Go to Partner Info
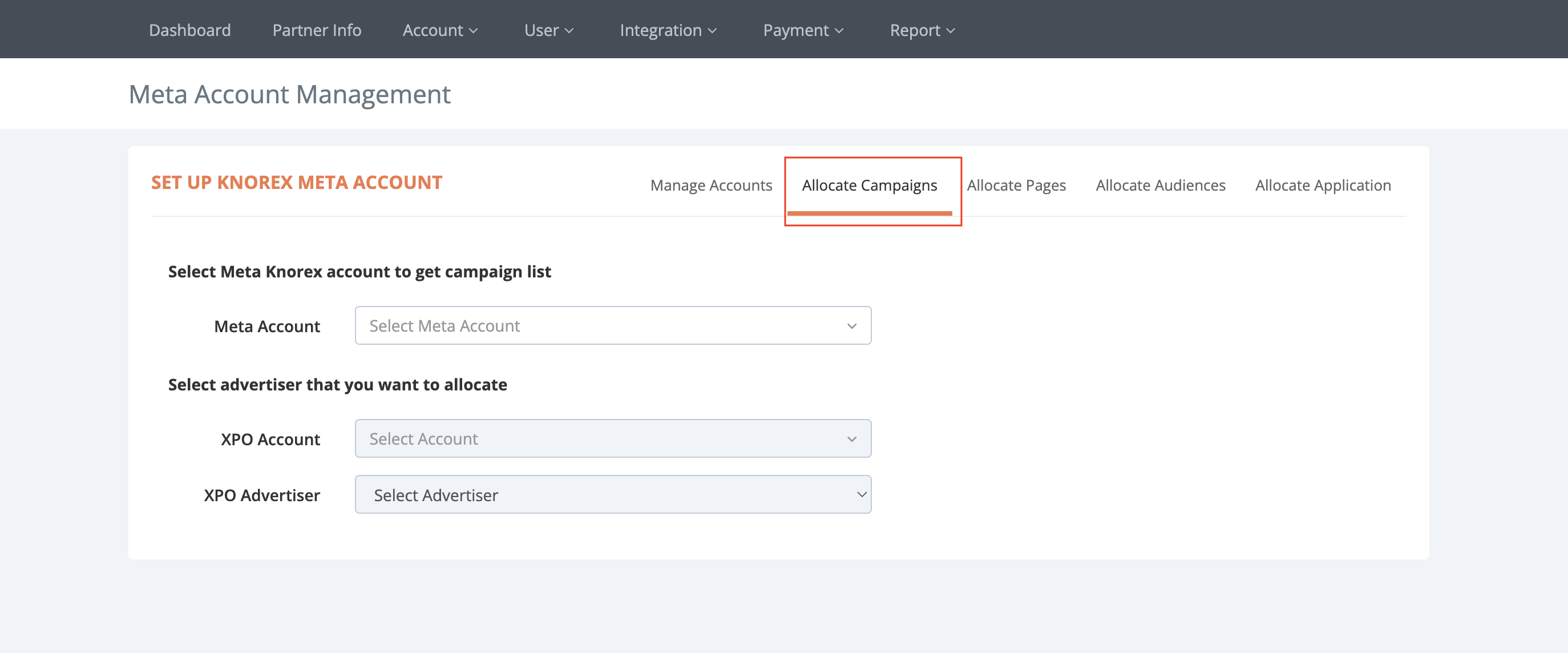This screenshot has height=653, width=1568. coord(317,30)
